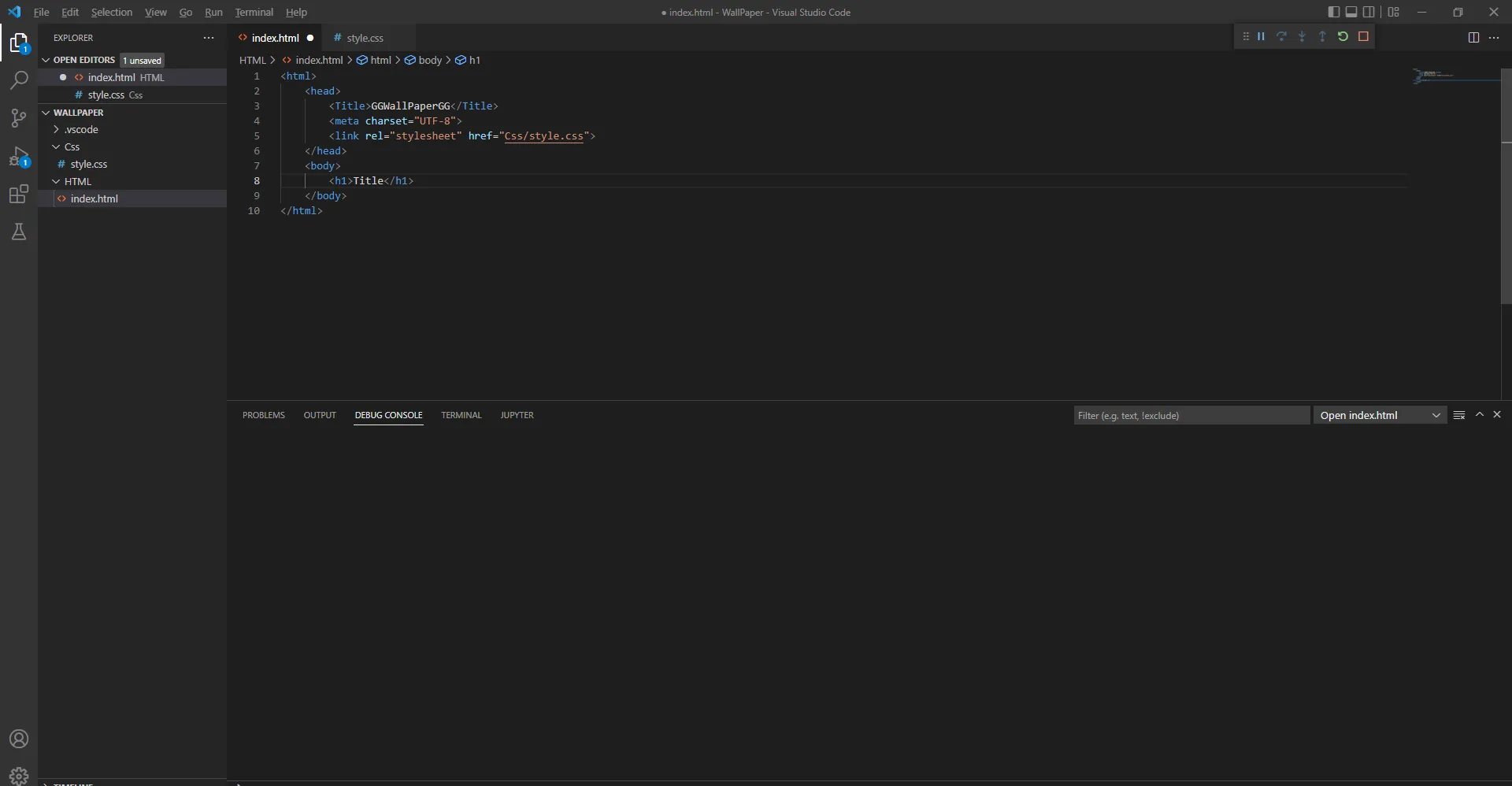
Task: Open the Run and Debug view
Action: point(19,157)
